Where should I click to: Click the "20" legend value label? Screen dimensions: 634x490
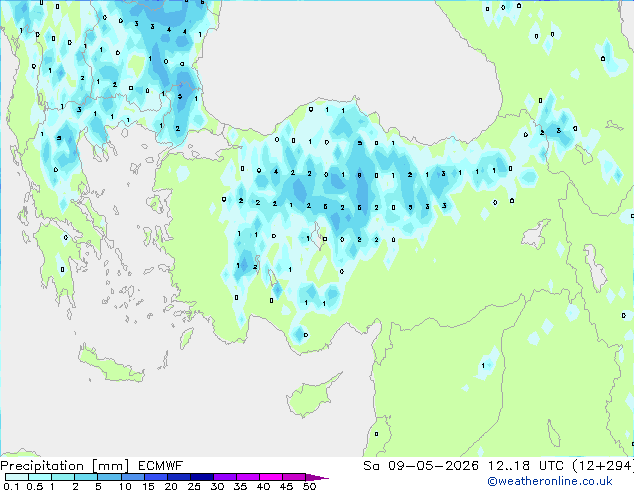click(171, 486)
